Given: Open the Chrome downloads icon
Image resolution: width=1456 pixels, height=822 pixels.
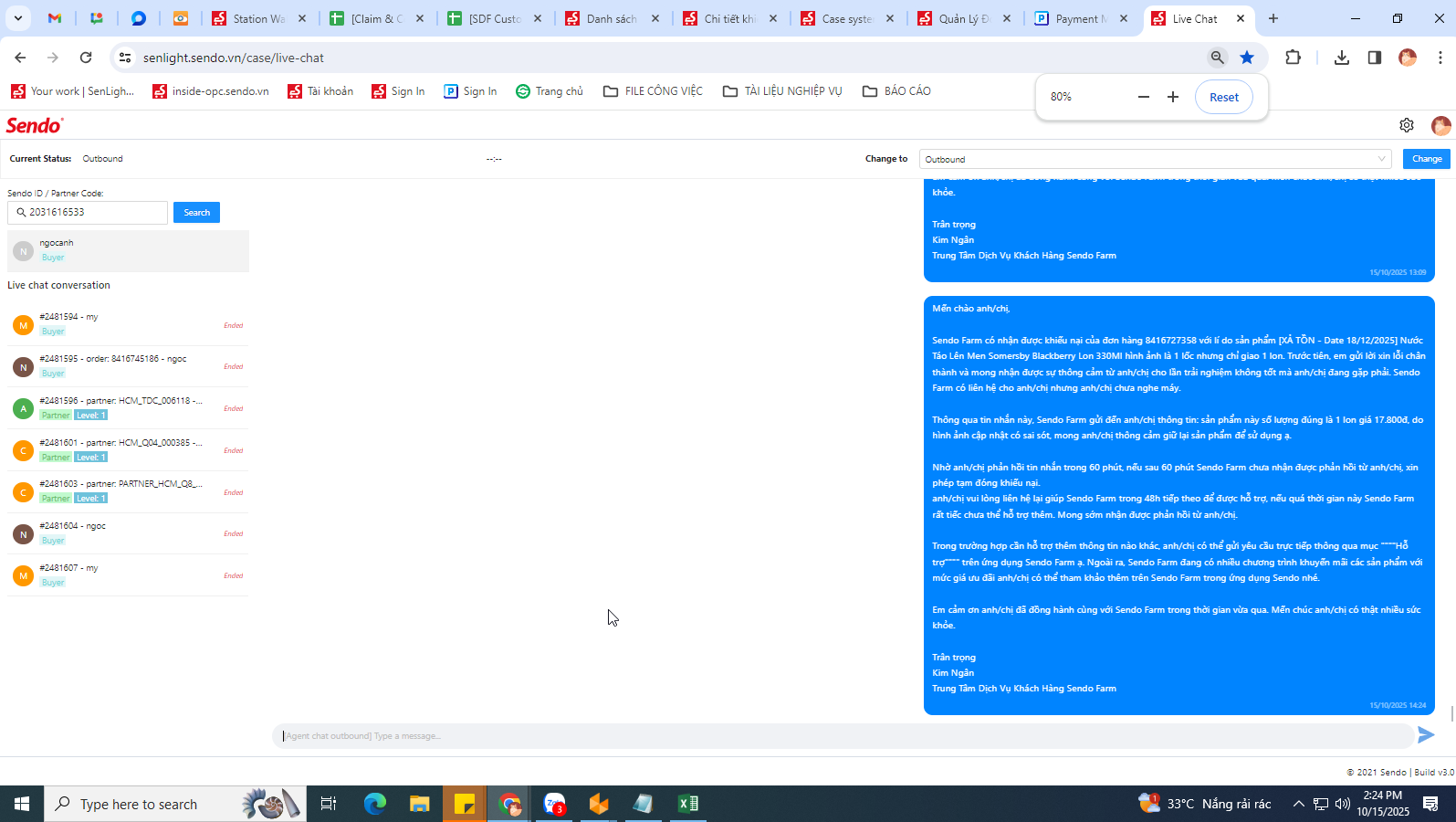Looking at the screenshot, I should pyautogui.click(x=1341, y=58).
